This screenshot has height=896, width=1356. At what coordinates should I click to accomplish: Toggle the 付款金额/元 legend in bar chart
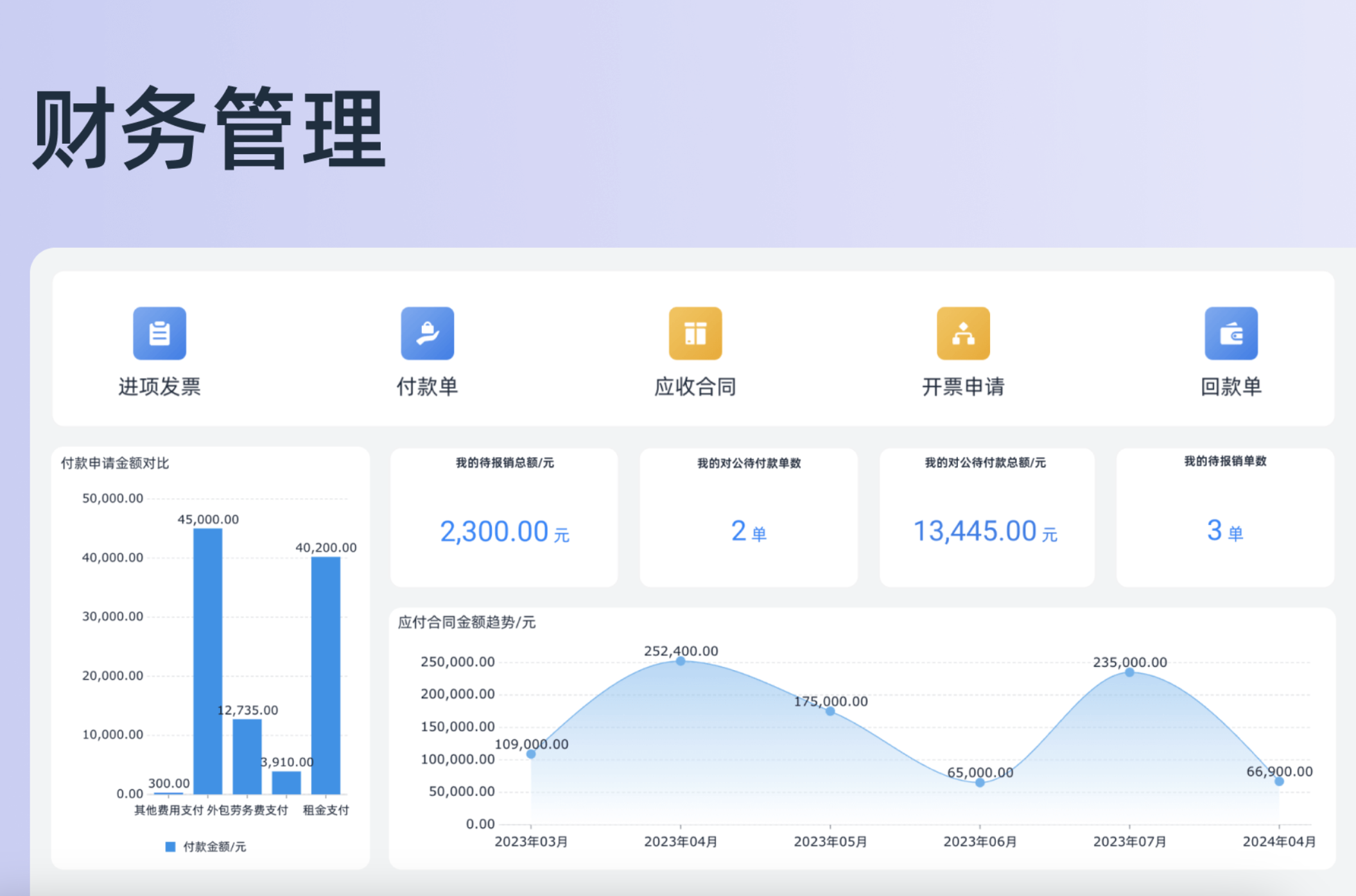pos(209,846)
